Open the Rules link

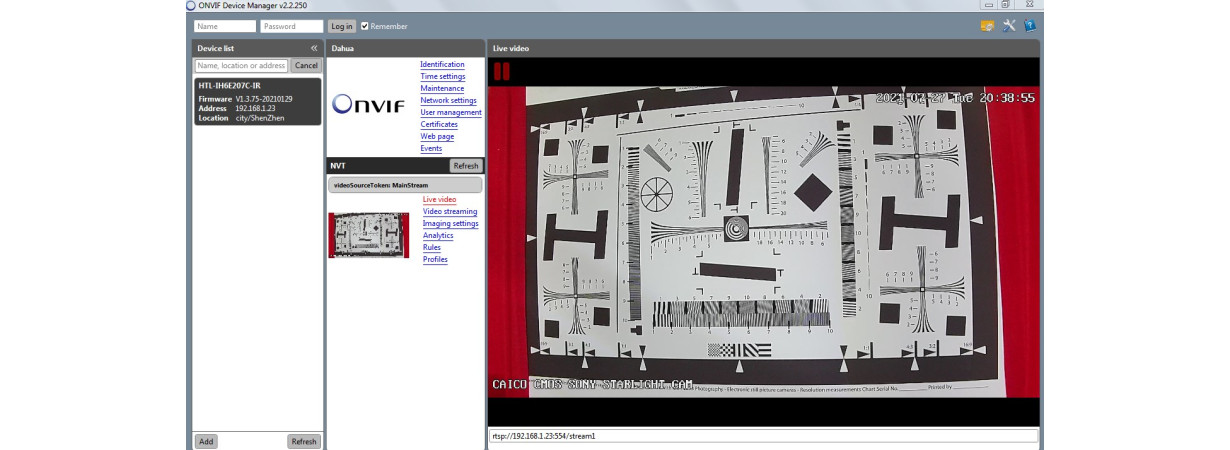tap(432, 247)
